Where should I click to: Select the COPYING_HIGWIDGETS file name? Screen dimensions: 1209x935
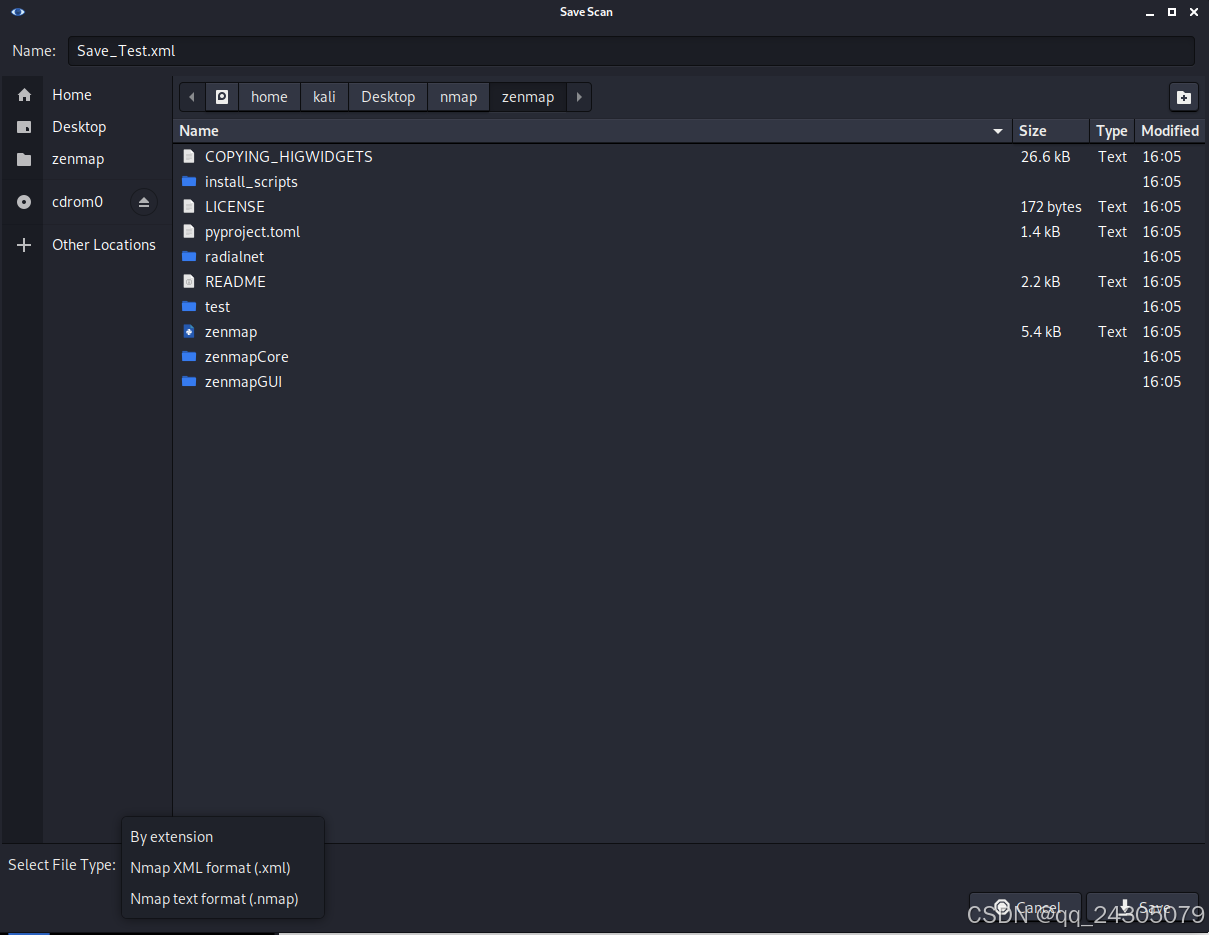[288, 157]
